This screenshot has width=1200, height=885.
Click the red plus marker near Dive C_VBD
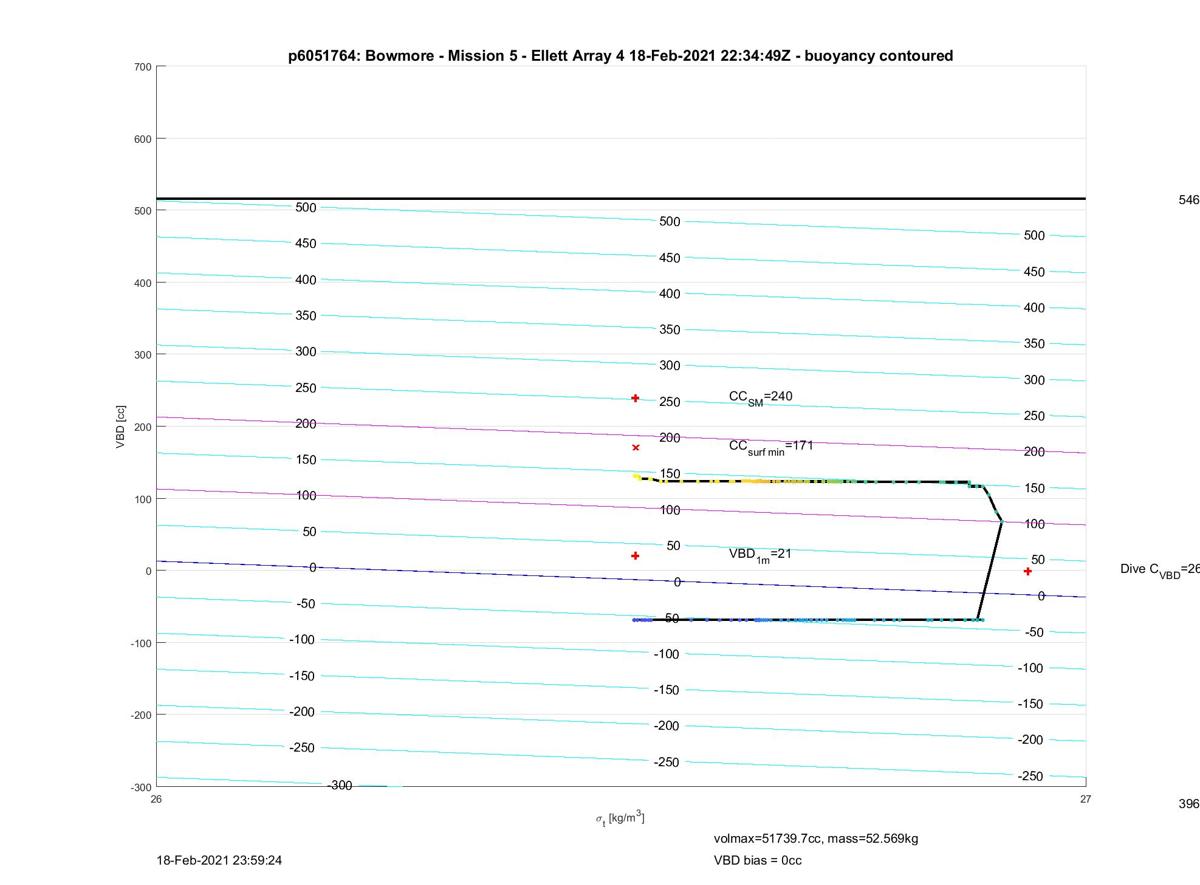click(x=1027, y=571)
